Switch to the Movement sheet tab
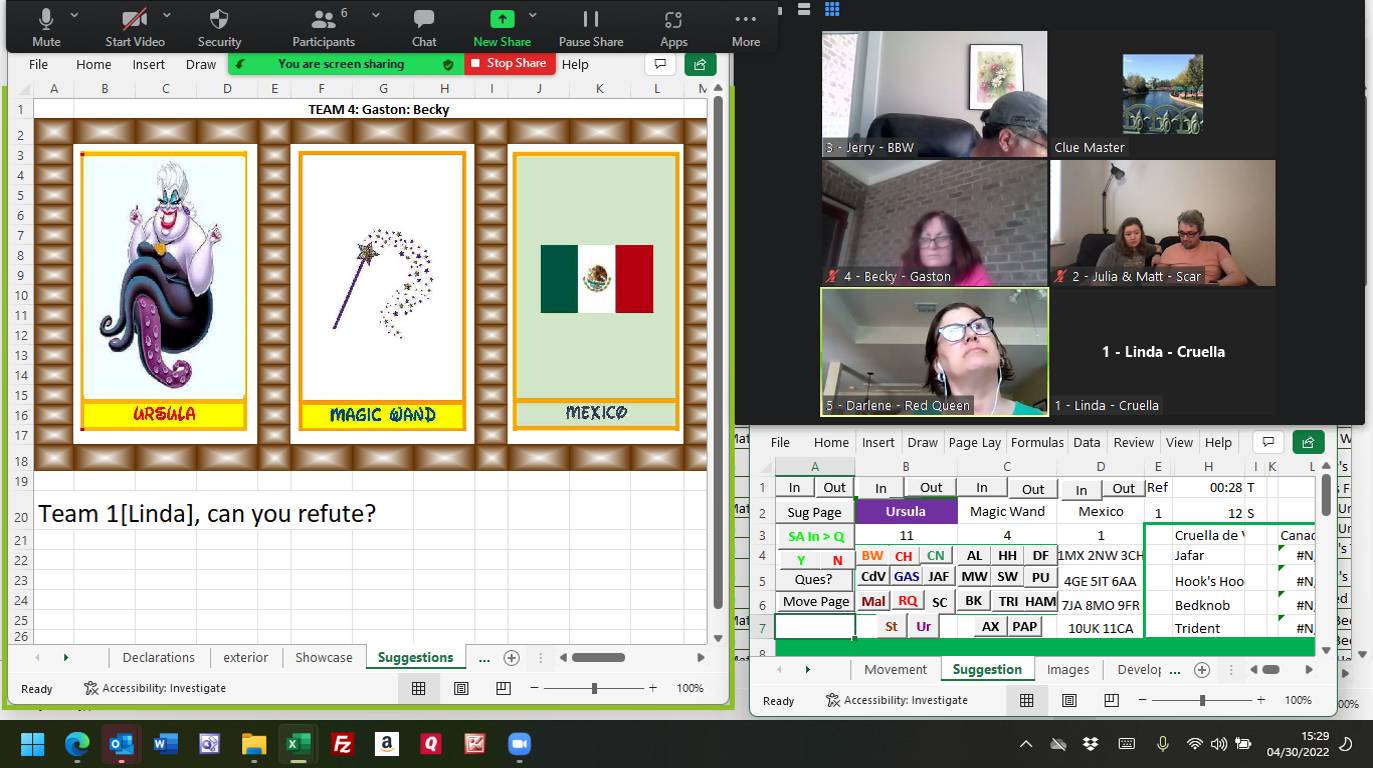 pos(896,670)
